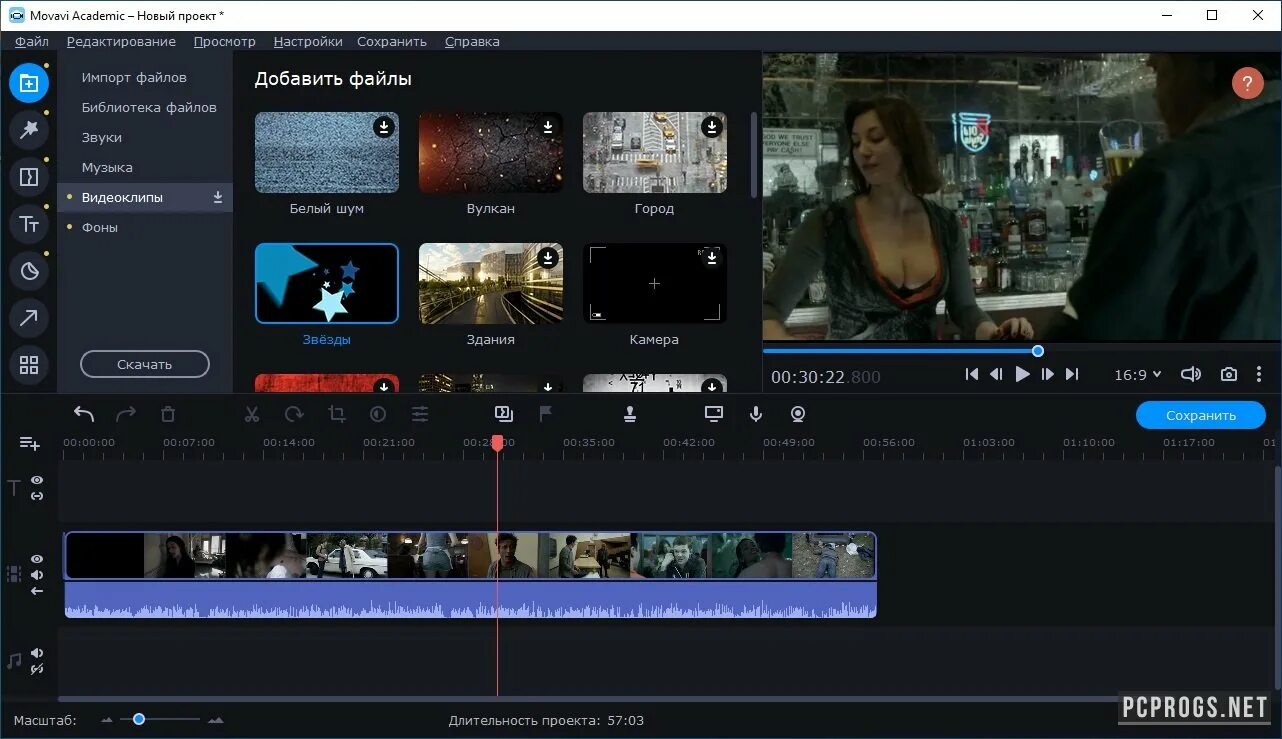Click the Масштаб zoom slider handle
This screenshot has width=1282, height=739.
(x=139, y=719)
